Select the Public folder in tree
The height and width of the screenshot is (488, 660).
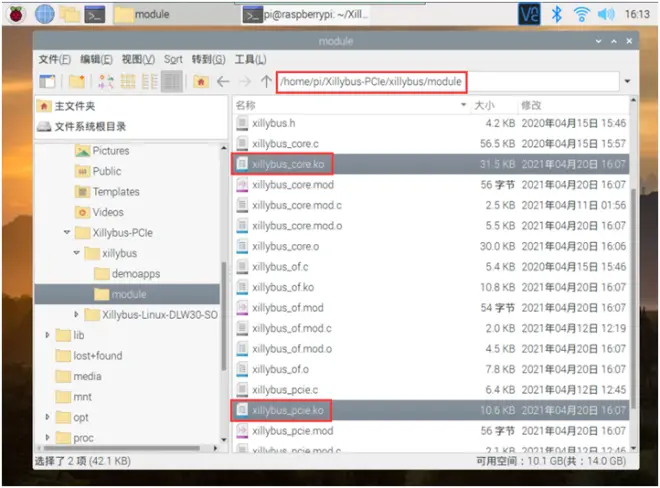(98, 171)
